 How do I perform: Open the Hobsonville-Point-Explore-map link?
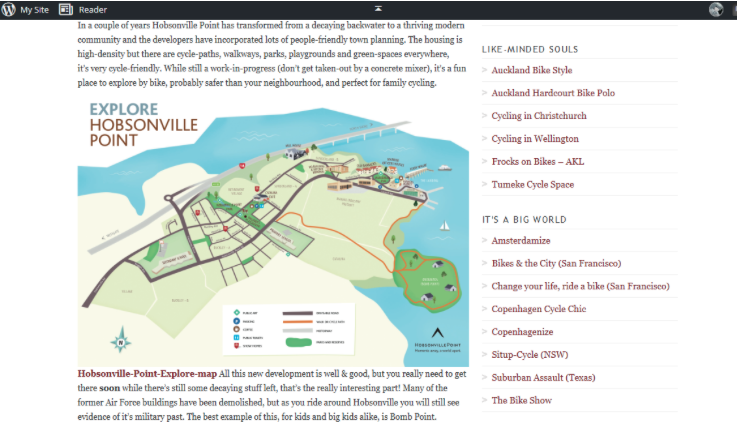(146, 373)
